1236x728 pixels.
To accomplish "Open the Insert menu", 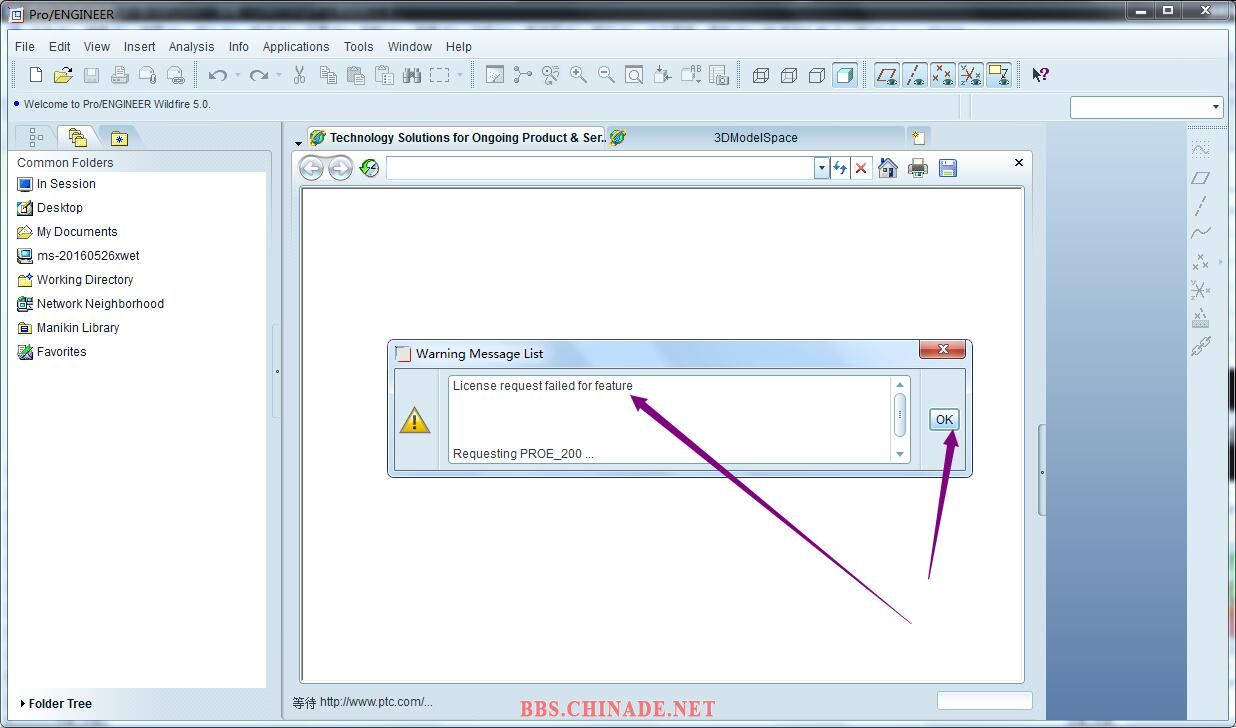I will click(x=139, y=46).
